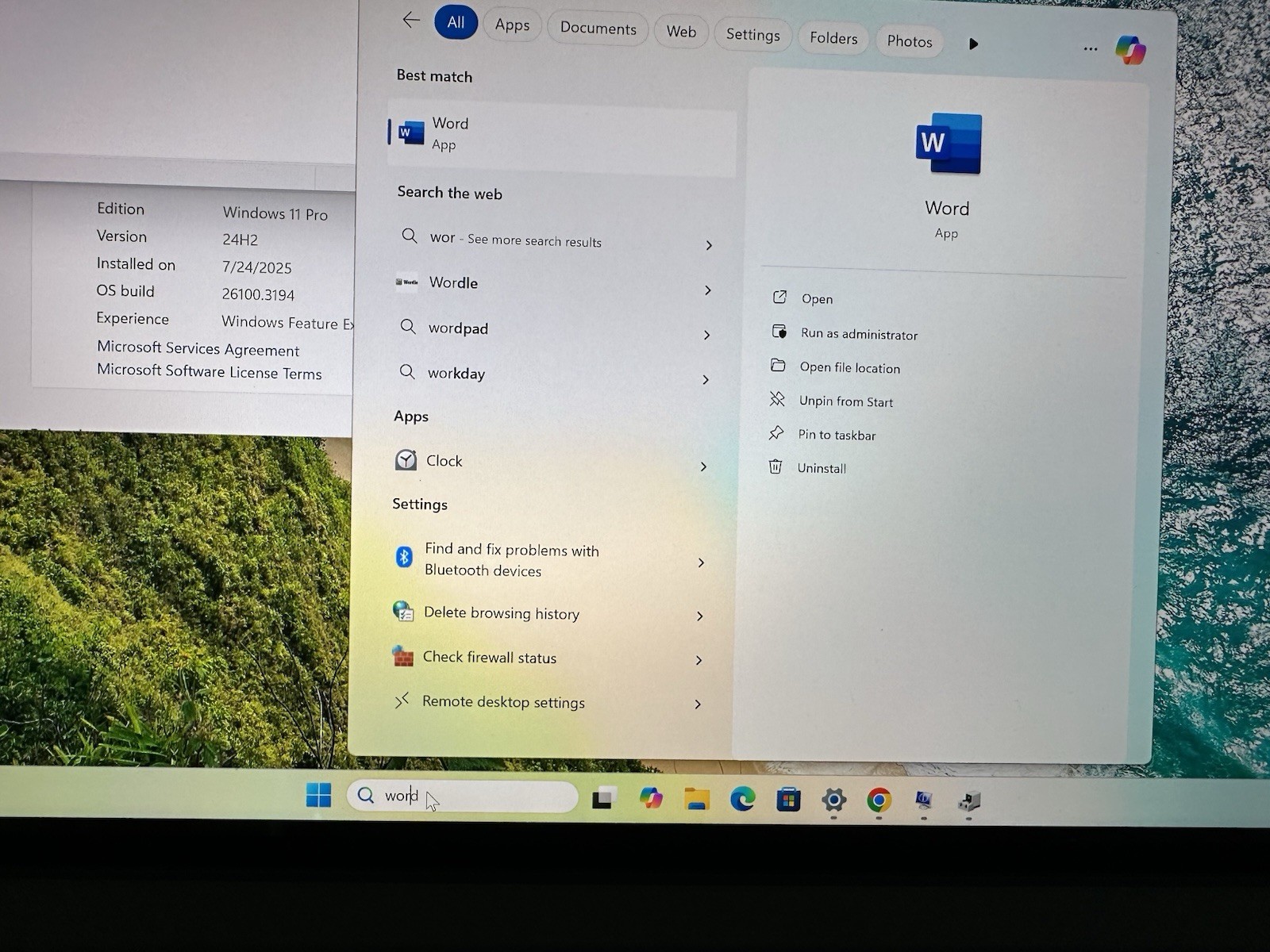Click the Delete browsing history icon
This screenshot has width=1270, height=952.
tap(403, 611)
